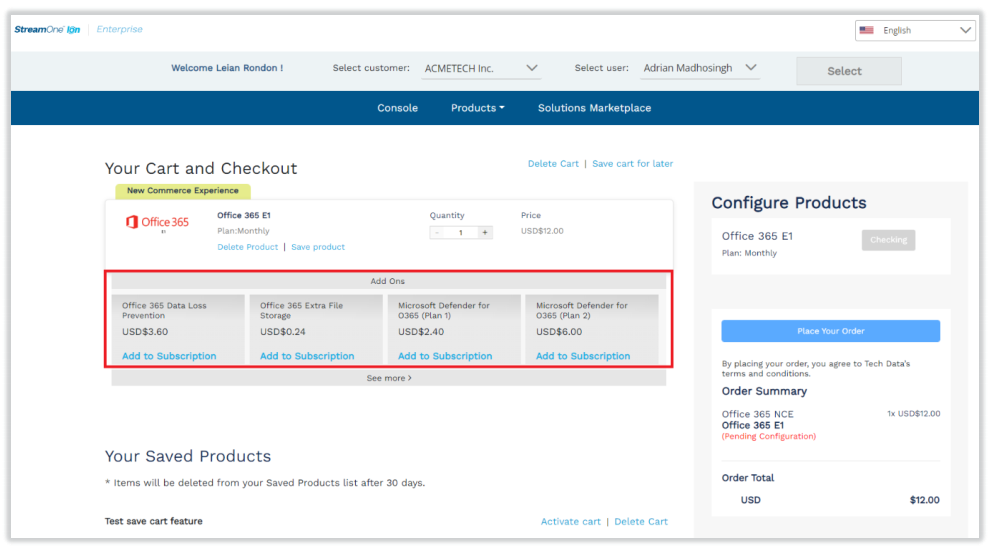Screen dimensions: 988x547
Task: Click the US flag icon
Action: point(866,30)
